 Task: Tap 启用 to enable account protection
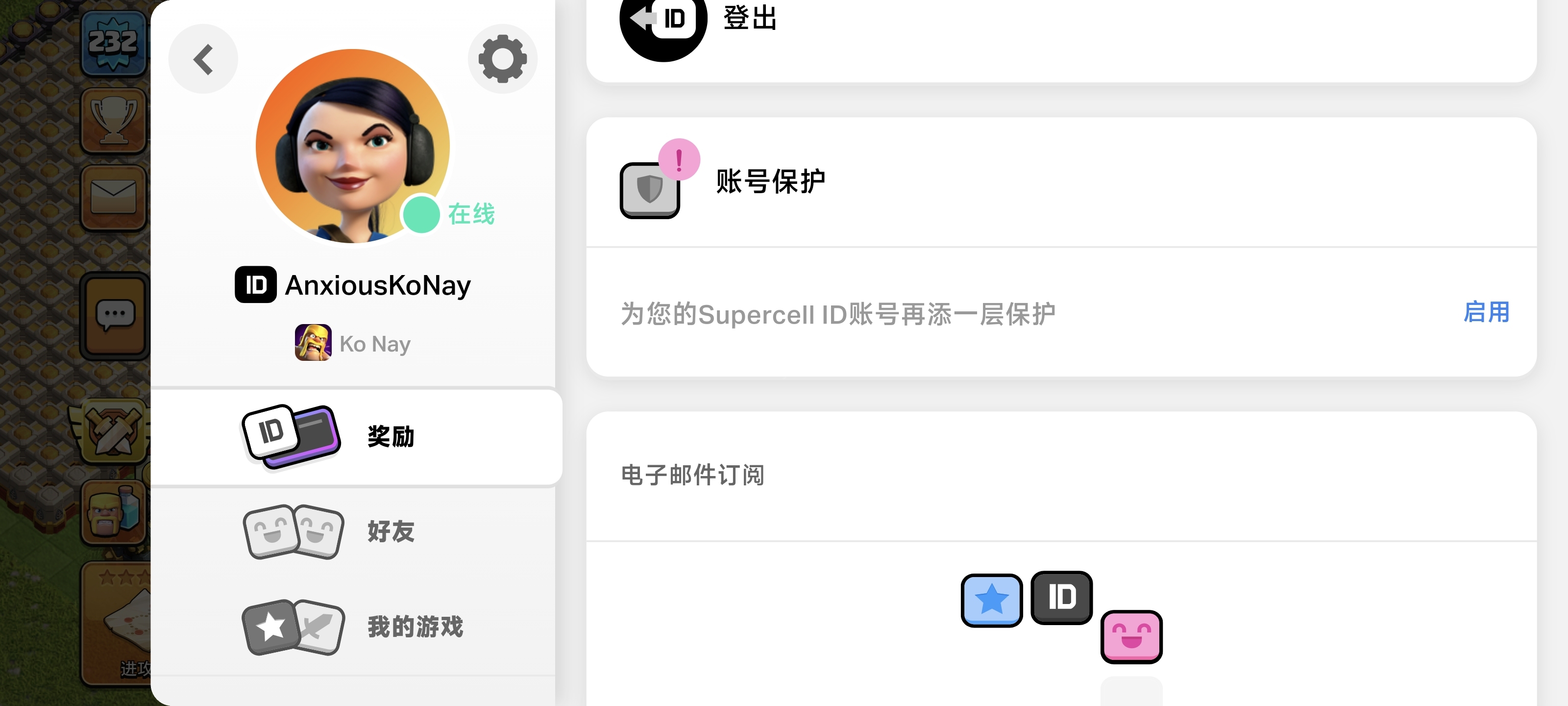tap(1487, 312)
